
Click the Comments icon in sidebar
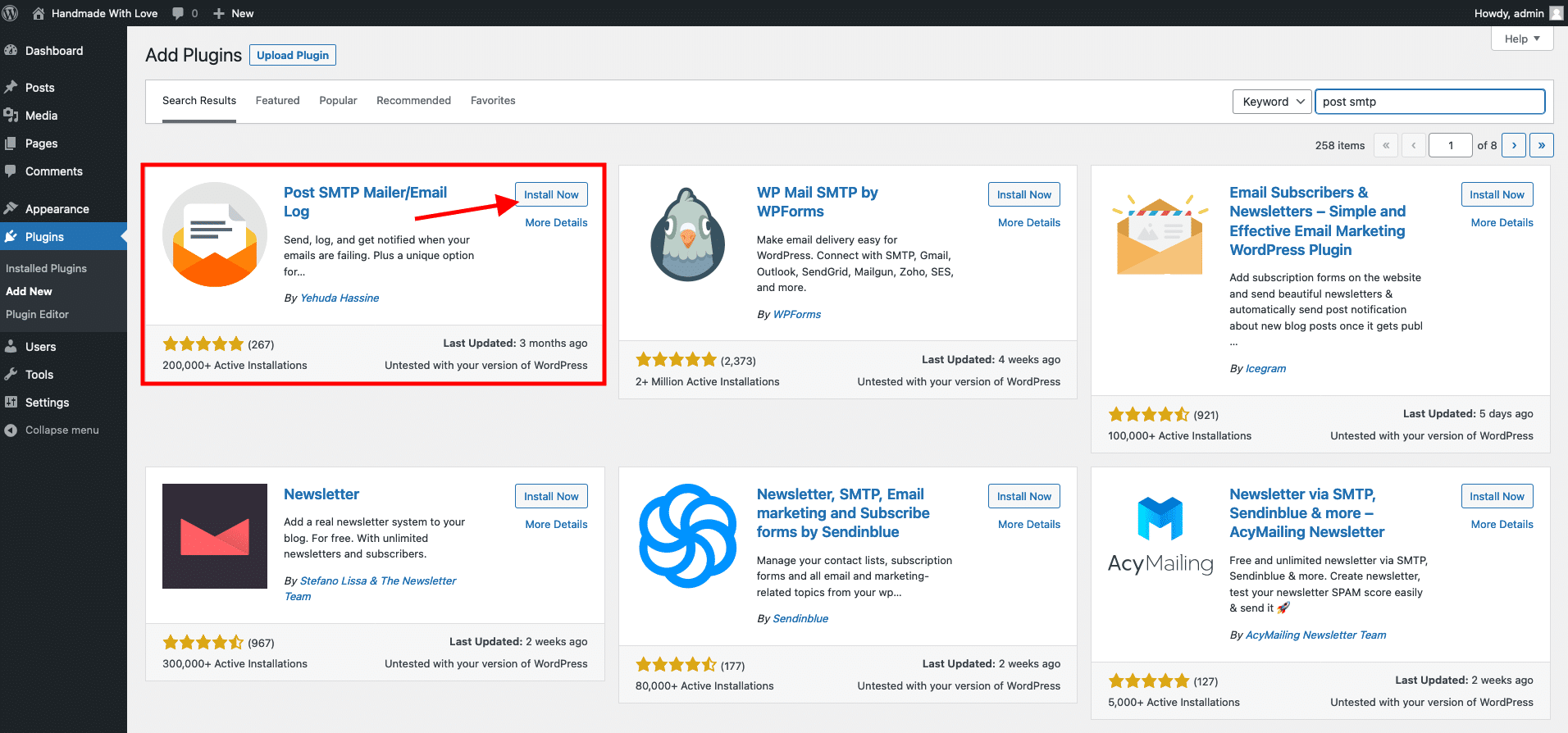coord(11,171)
